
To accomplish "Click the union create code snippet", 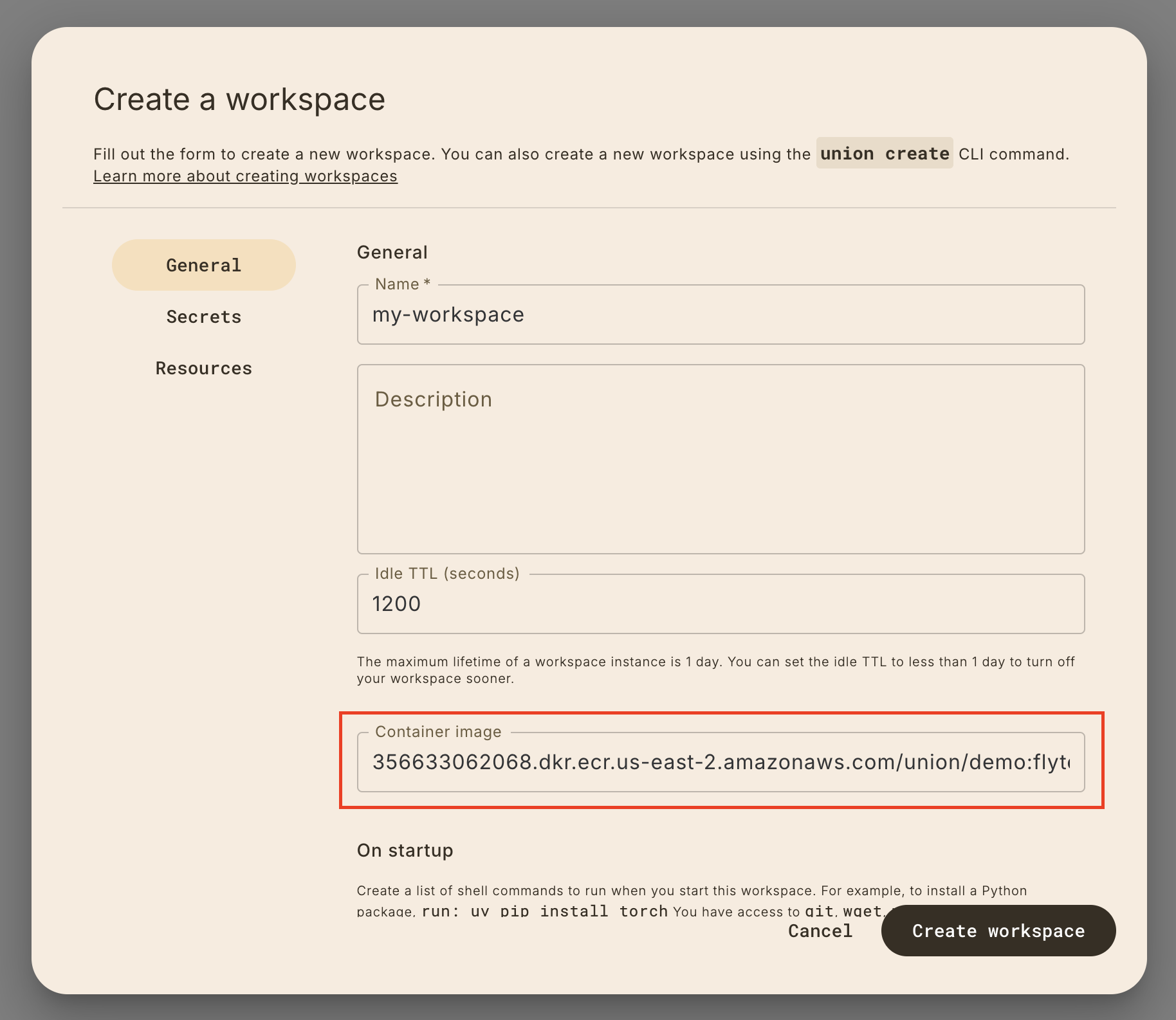I will tap(884, 154).
